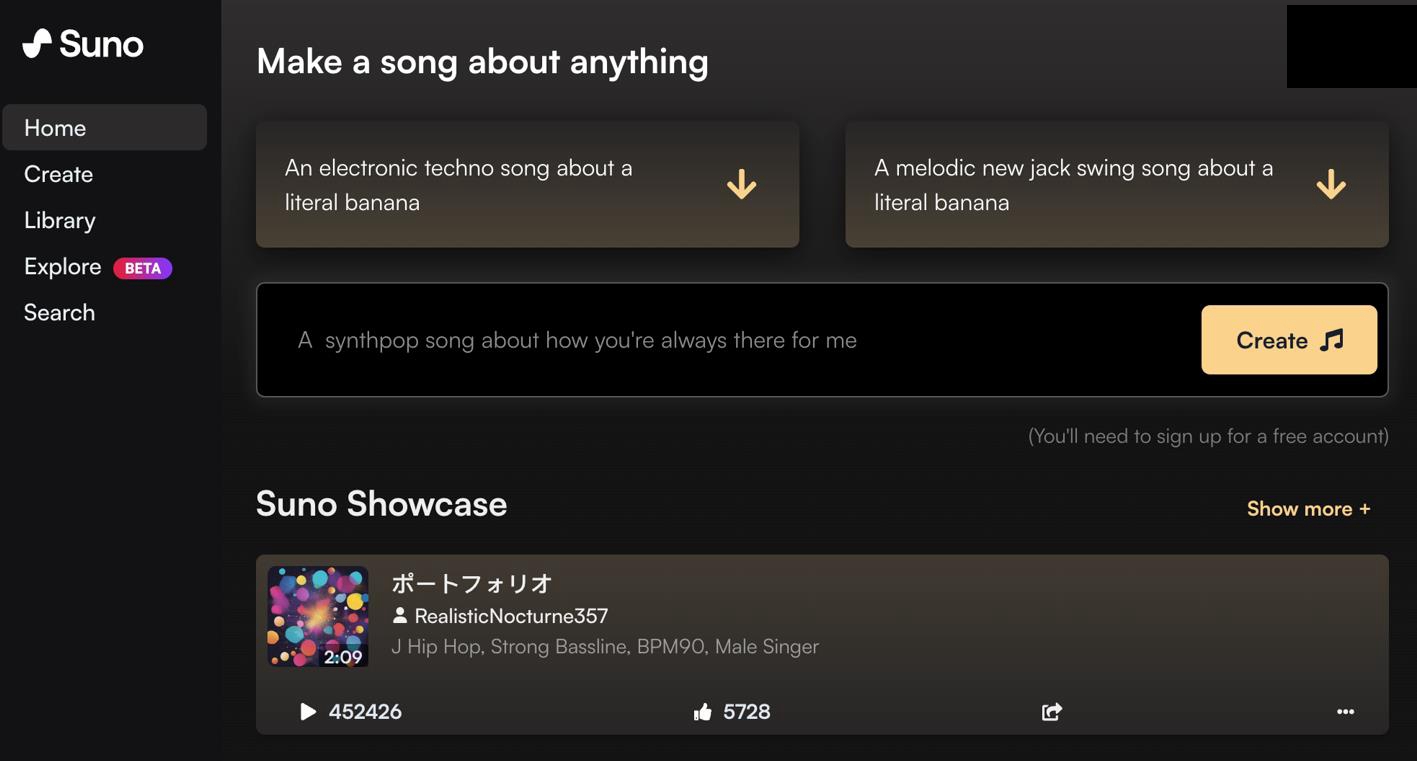
Task: Click the Suno logo icon
Action: click(x=37, y=43)
